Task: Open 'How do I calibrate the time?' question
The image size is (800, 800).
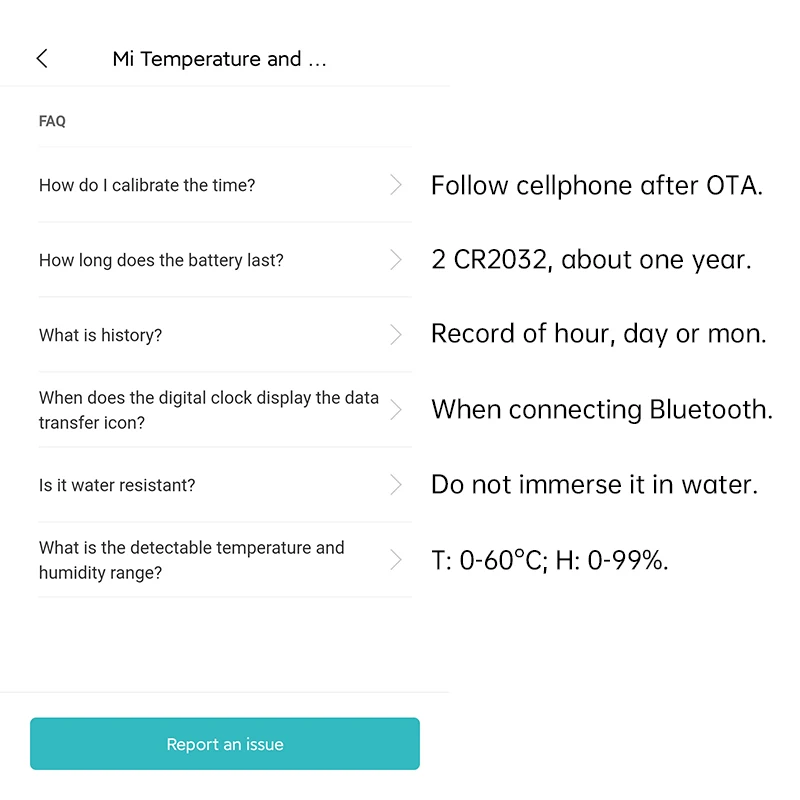Action: tap(148, 185)
